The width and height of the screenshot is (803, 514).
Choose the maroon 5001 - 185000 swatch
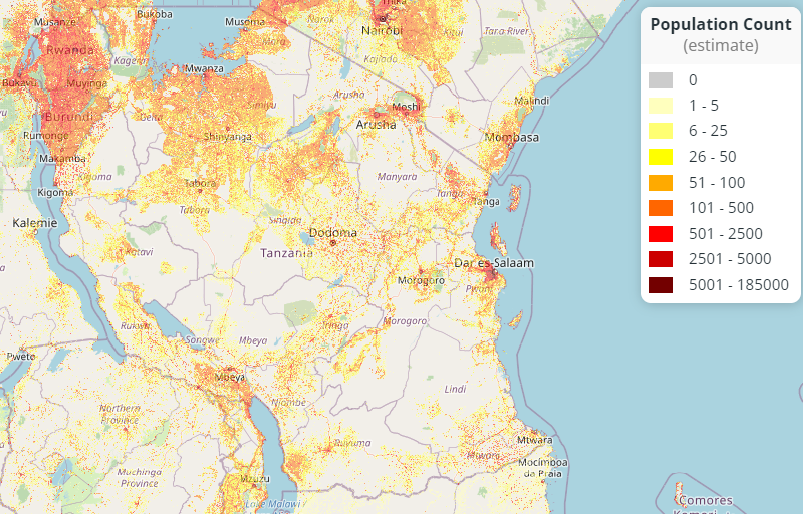point(661,285)
